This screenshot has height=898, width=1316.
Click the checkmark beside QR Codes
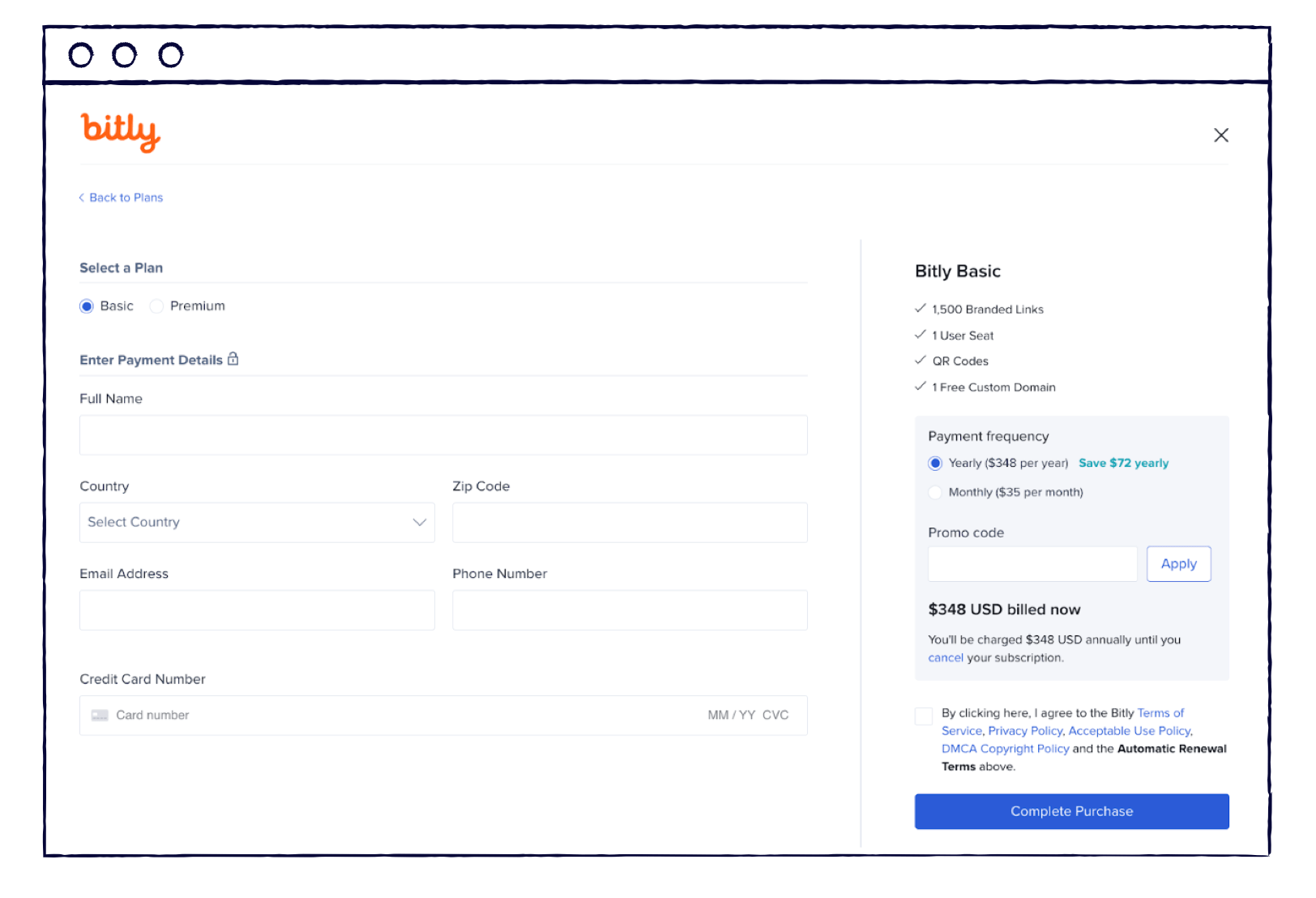pyautogui.click(x=921, y=360)
